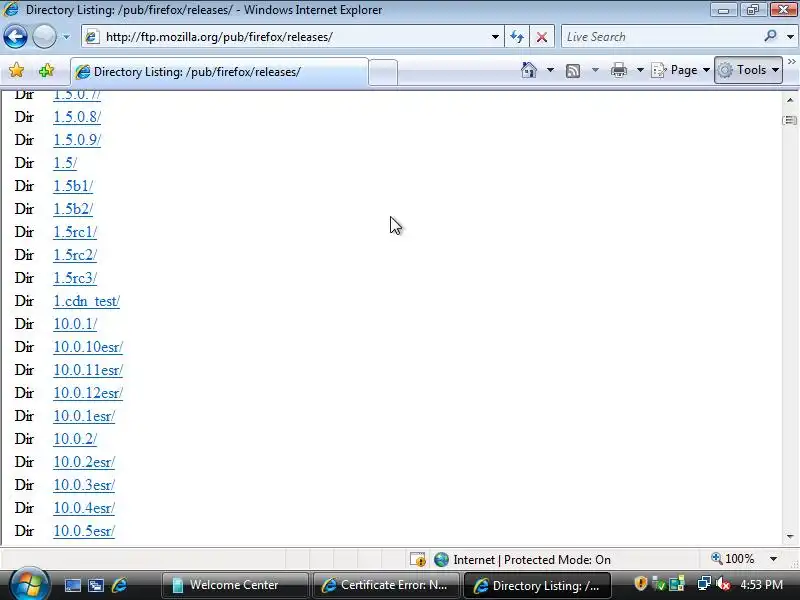Screen dimensions: 800x600
Task: Click the Live Search box
Action: pyautogui.click(x=661, y=37)
